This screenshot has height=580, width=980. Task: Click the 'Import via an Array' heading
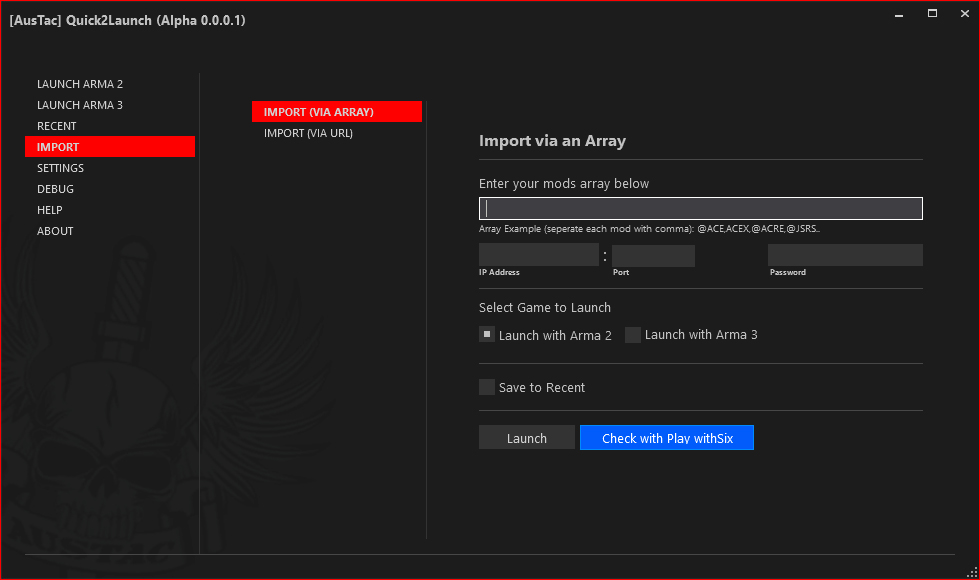coord(552,141)
